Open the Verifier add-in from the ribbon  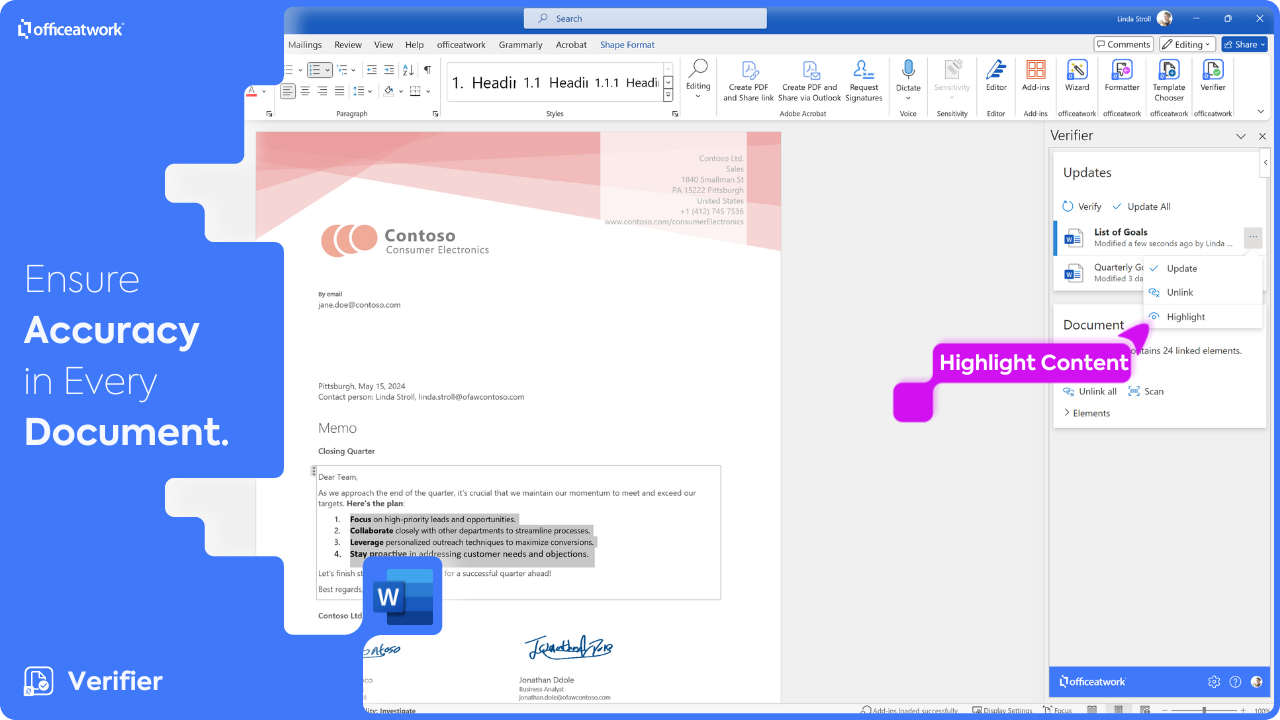pyautogui.click(x=1213, y=75)
